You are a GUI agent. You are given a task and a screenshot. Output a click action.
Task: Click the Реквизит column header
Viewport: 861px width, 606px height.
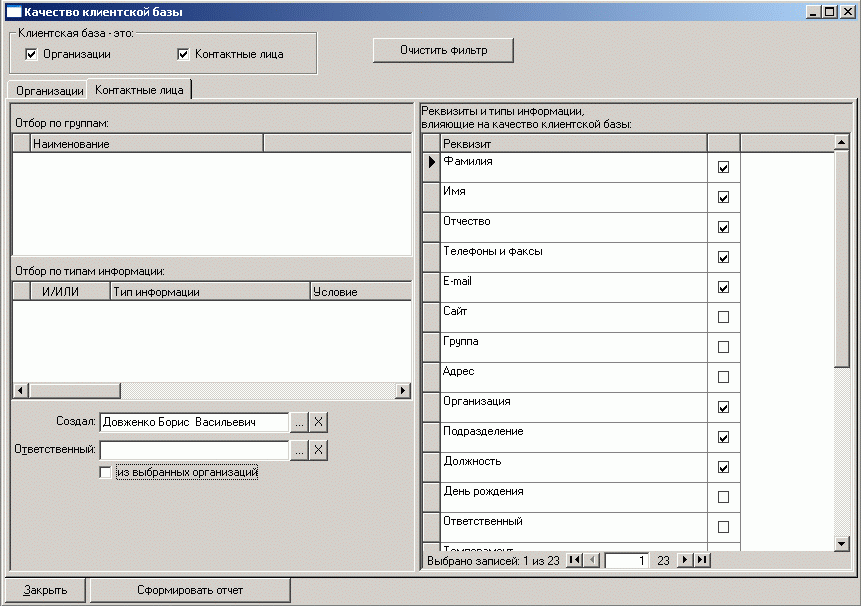[x=573, y=143]
